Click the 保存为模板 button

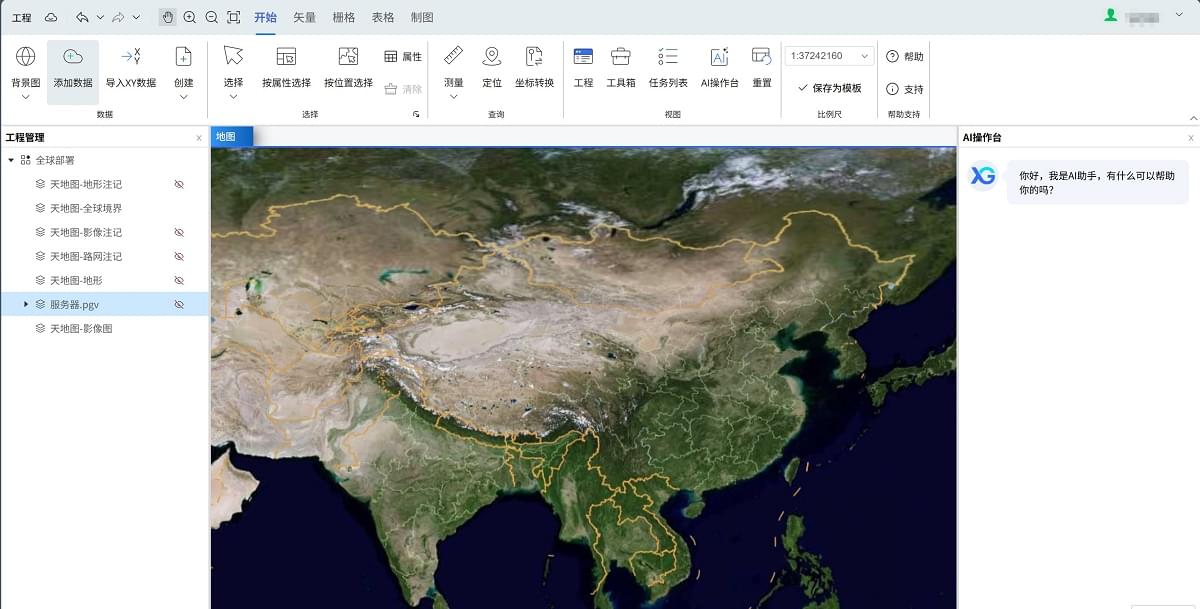(829, 88)
